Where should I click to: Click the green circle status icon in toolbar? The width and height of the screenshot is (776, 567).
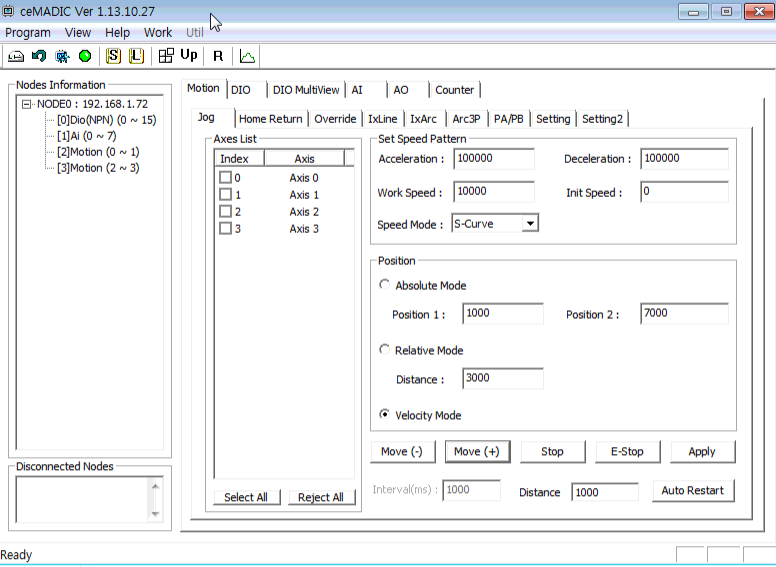85,56
